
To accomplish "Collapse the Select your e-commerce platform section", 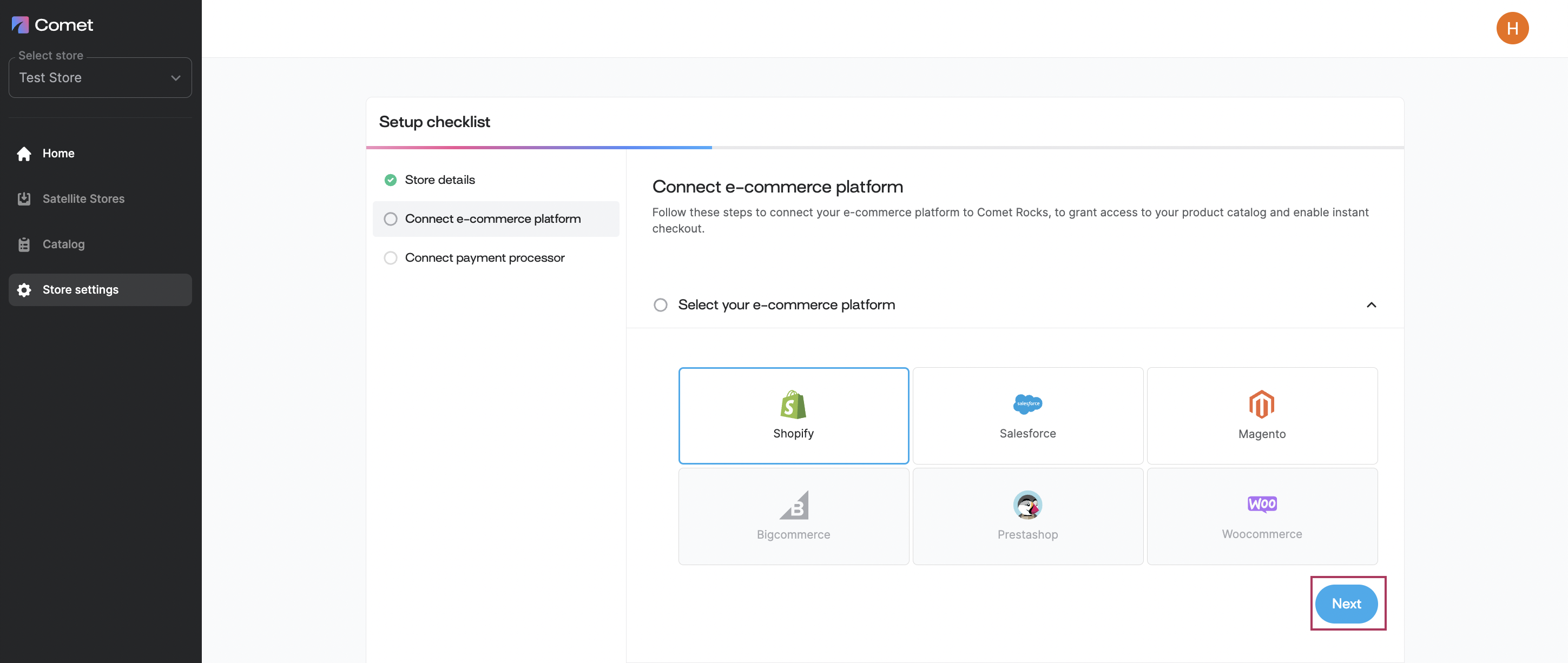I will [x=1371, y=305].
